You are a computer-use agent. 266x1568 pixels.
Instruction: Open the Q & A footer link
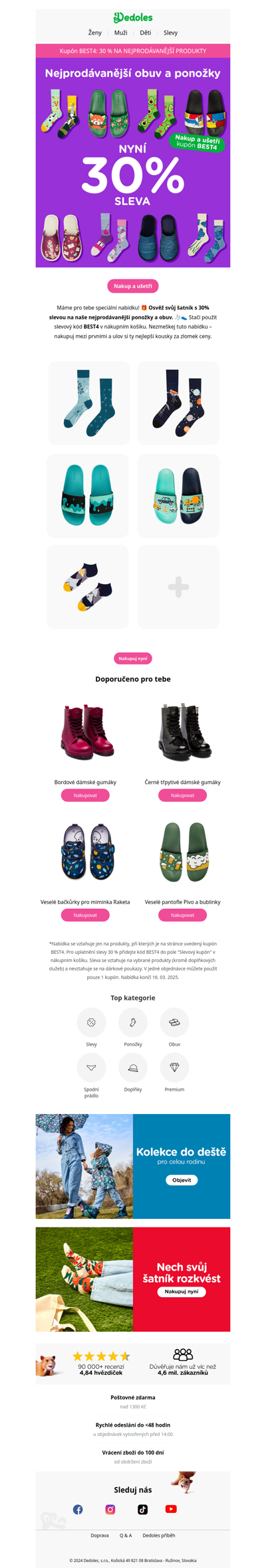[x=126, y=1535]
